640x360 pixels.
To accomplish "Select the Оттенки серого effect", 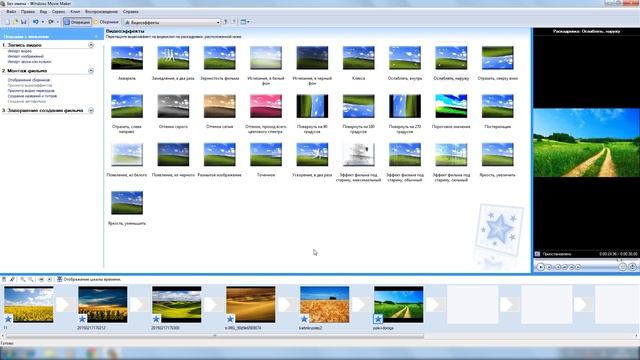I will point(173,106).
